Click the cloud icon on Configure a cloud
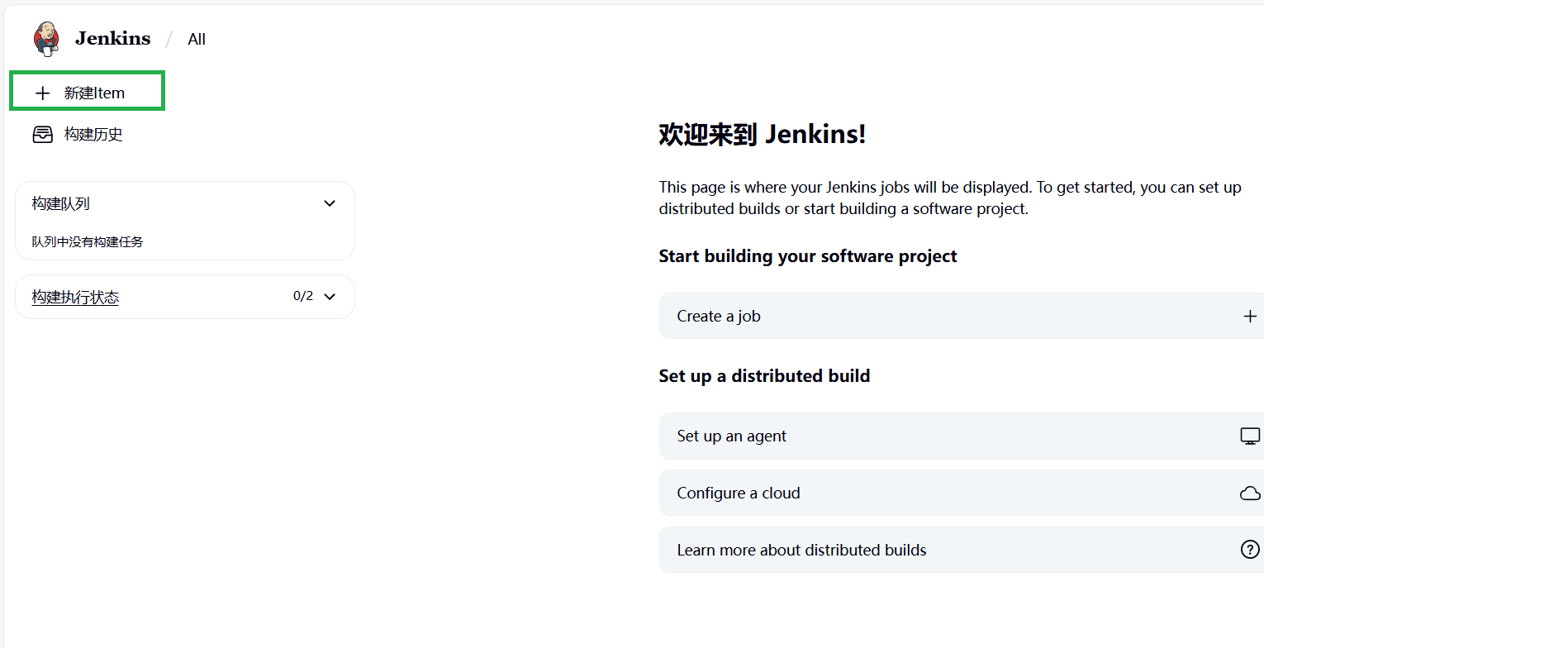 coord(1250,493)
